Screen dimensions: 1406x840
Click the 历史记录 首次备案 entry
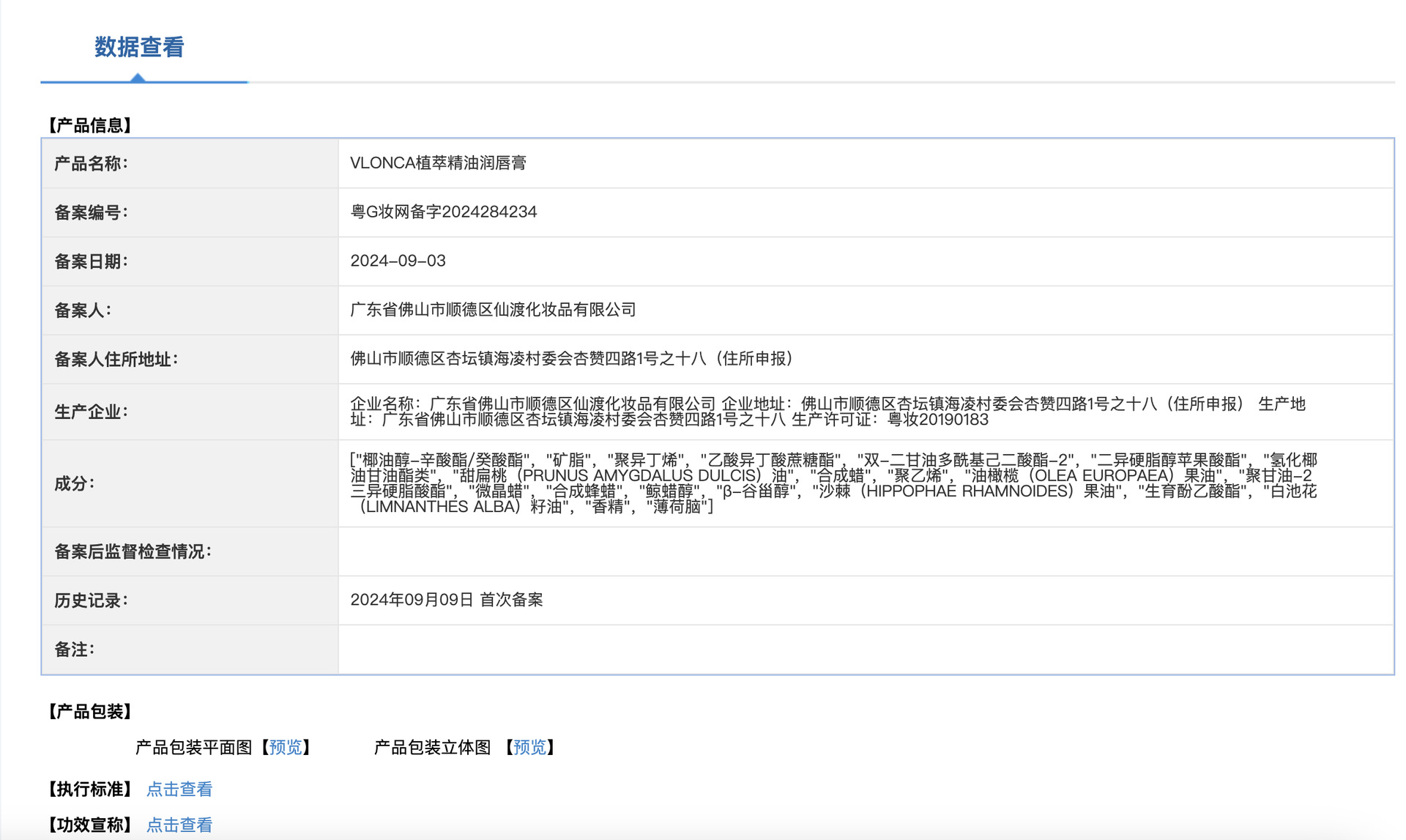click(x=446, y=600)
